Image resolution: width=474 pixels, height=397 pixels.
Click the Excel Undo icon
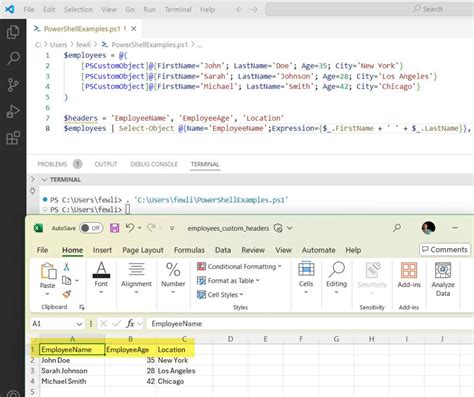130,228
